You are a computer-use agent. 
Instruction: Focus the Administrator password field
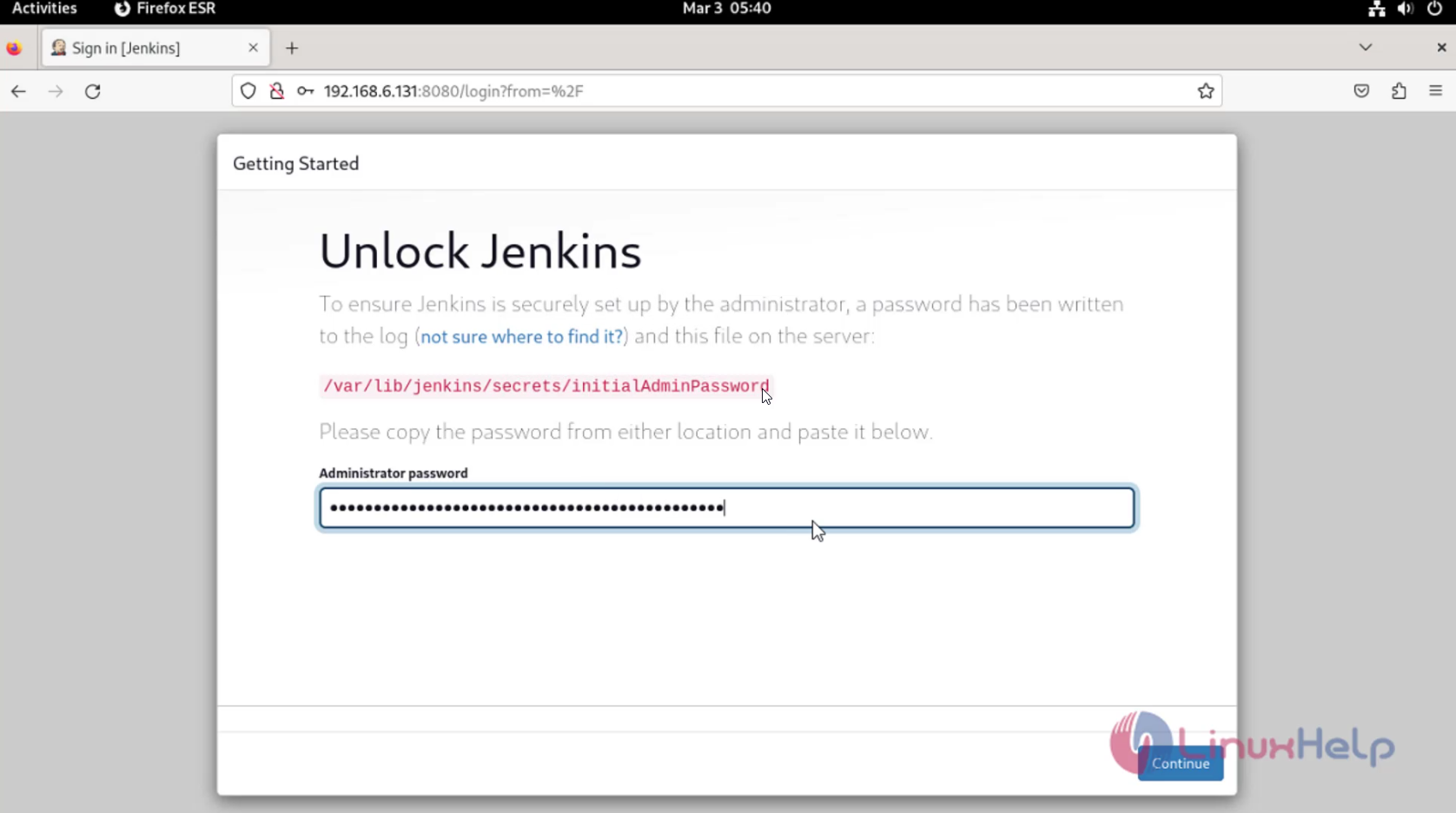tap(727, 508)
